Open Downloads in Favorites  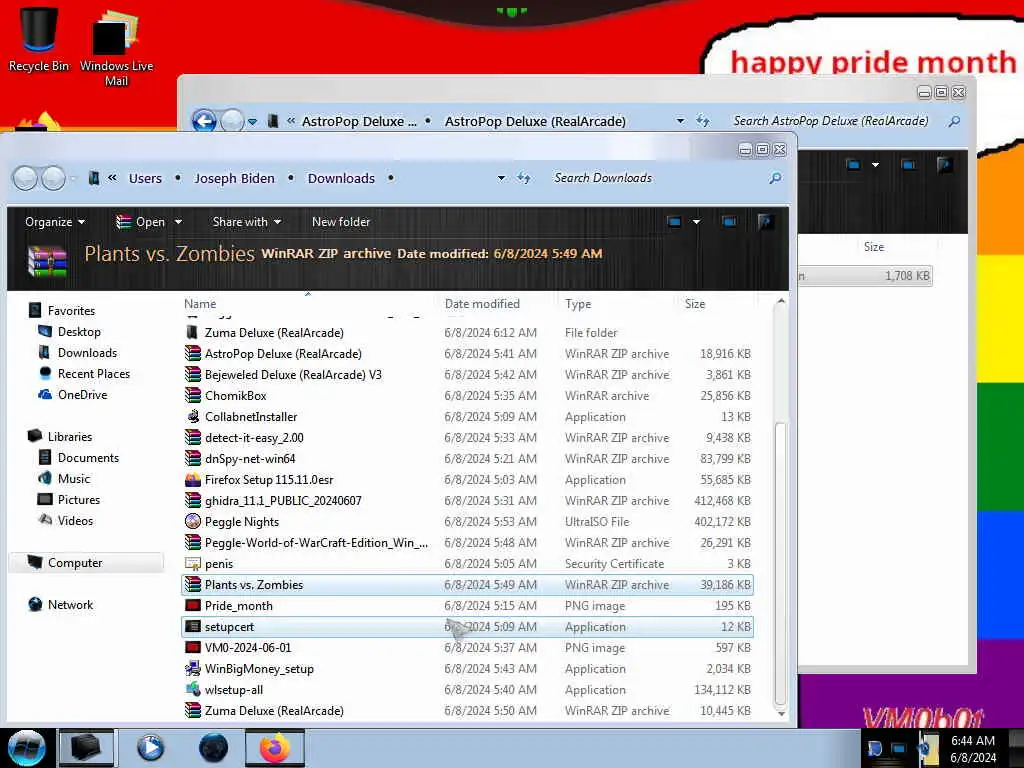(87, 353)
